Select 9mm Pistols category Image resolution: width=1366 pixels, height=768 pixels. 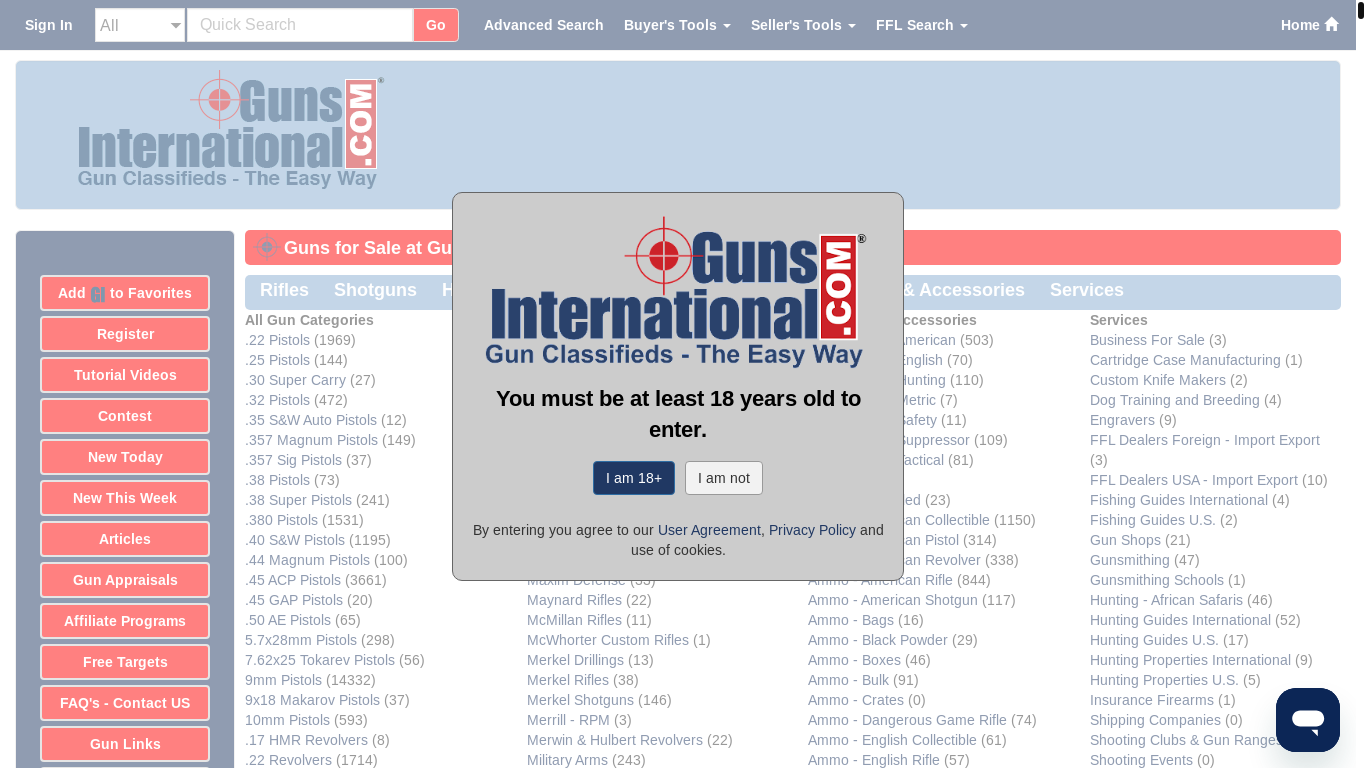click(x=283, y=680)
